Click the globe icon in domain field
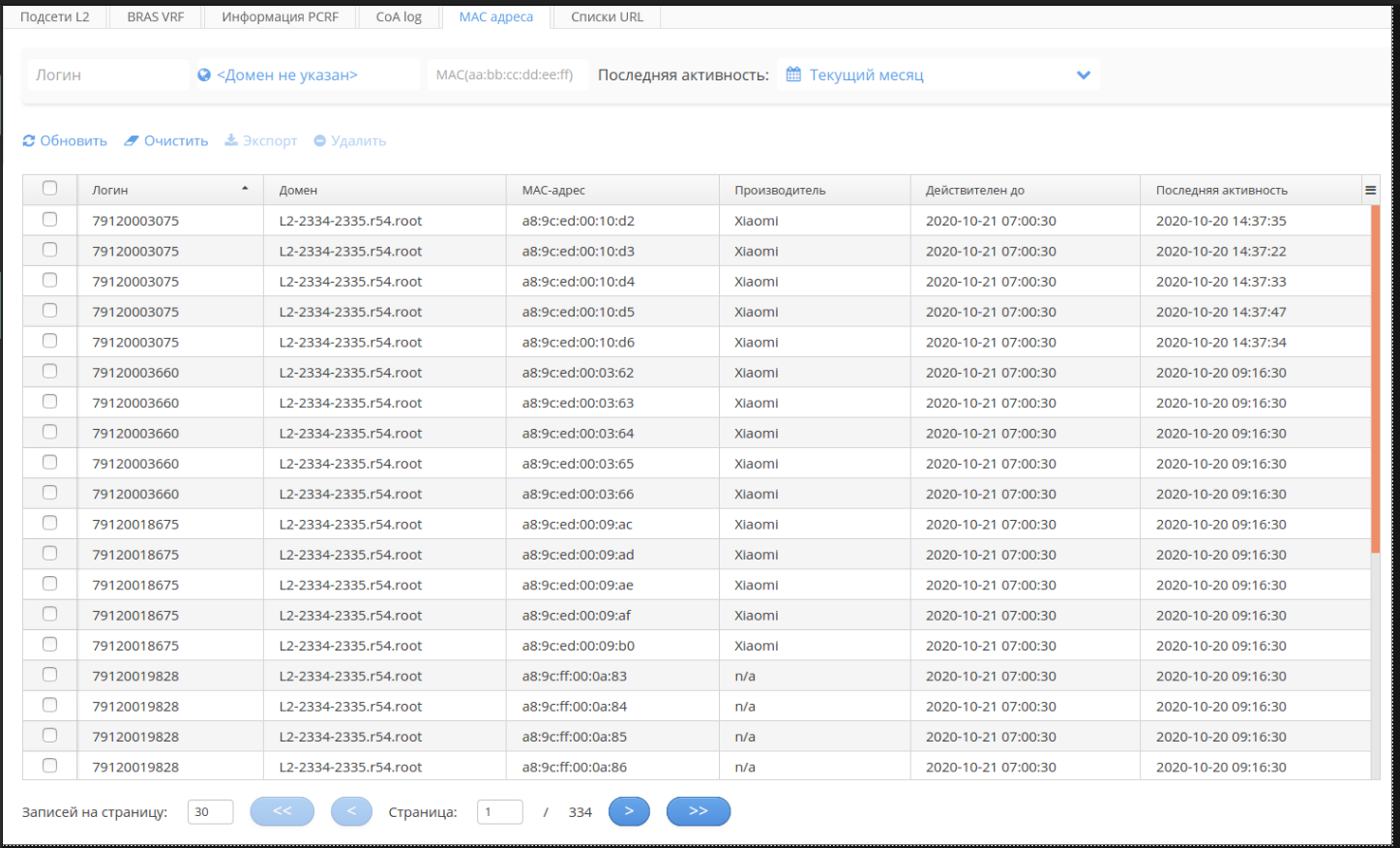 pyautogui.click(x=205, y=76)
